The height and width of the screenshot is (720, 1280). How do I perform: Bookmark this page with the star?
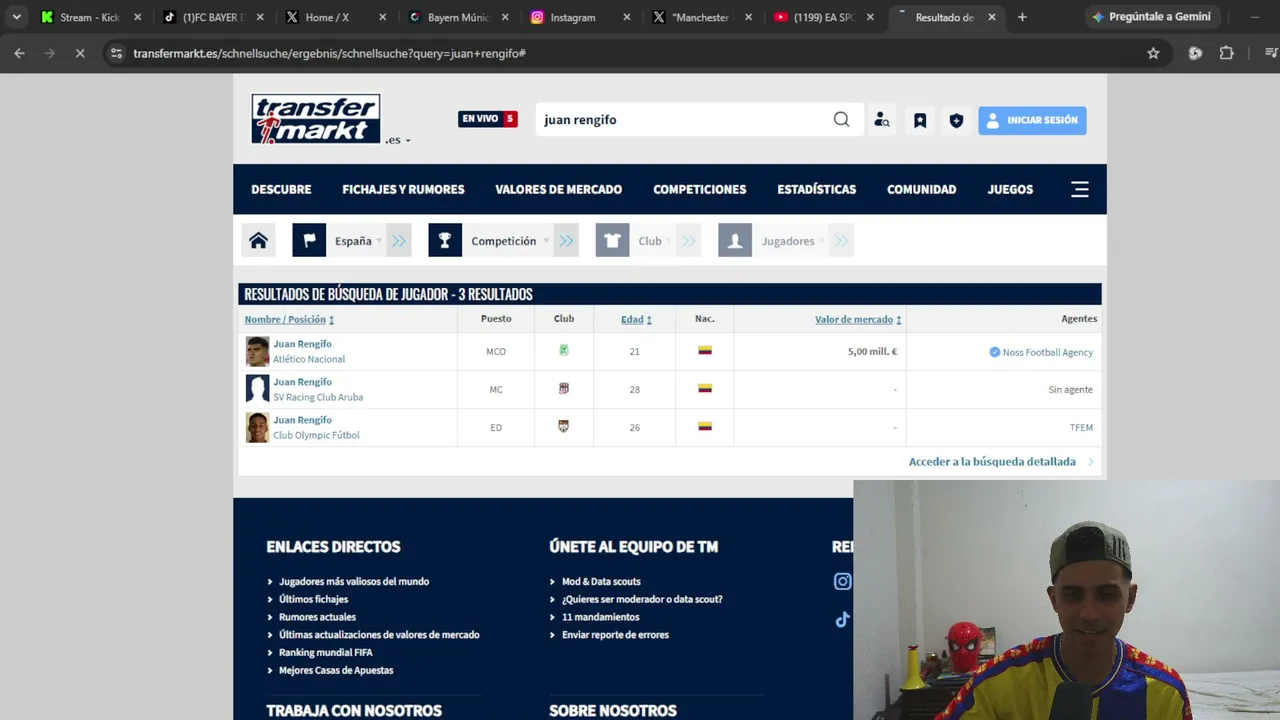tap(1153, 53)
